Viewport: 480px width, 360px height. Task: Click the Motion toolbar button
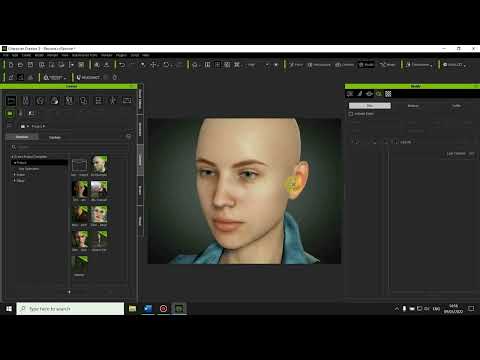pyautogui.click(x=345, y=65)
